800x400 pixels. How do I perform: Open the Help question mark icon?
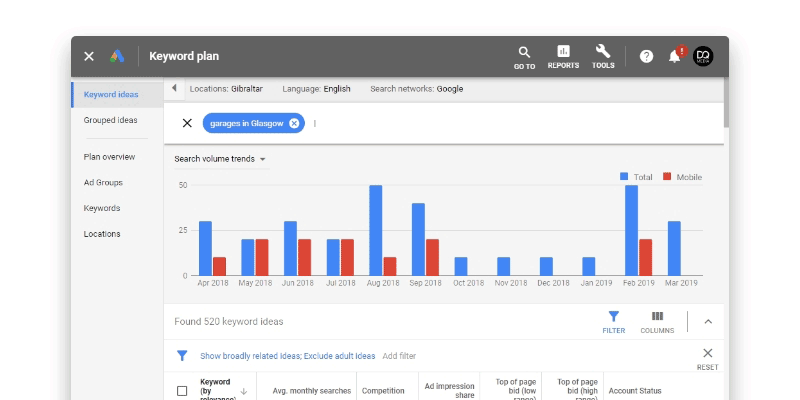click(646, 56)
